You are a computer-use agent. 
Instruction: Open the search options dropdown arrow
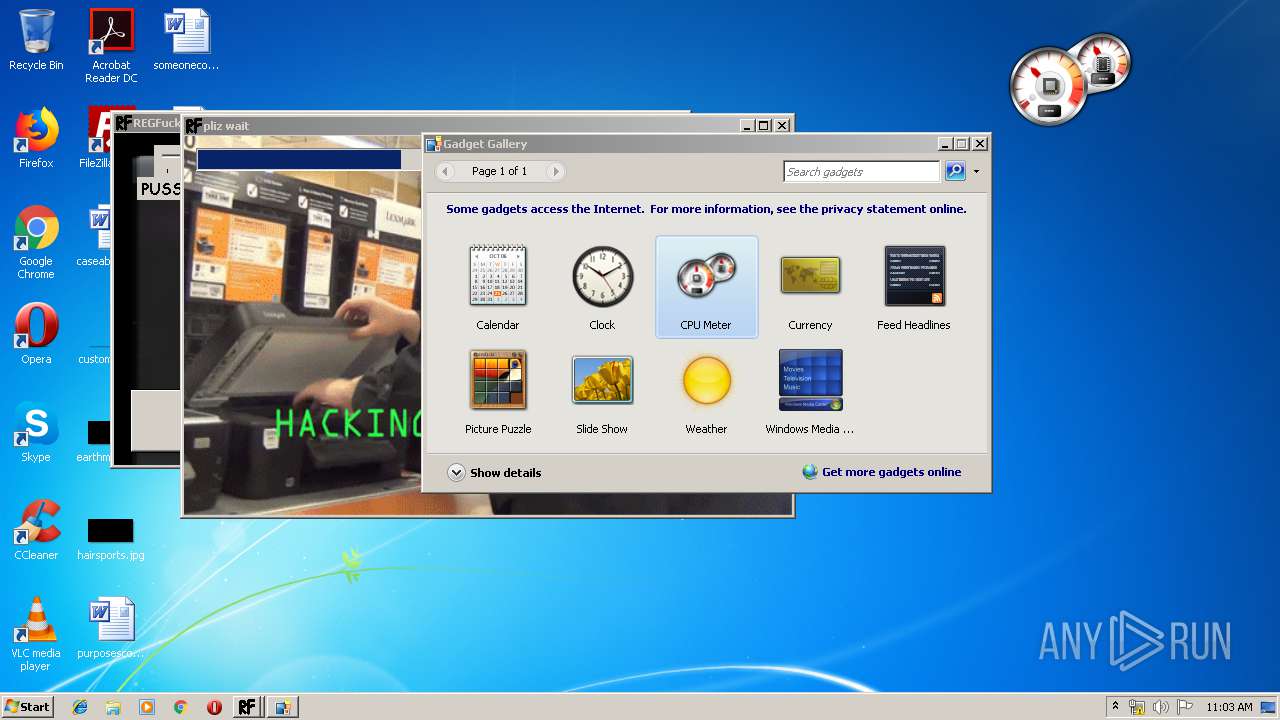[x=976, y=171]
